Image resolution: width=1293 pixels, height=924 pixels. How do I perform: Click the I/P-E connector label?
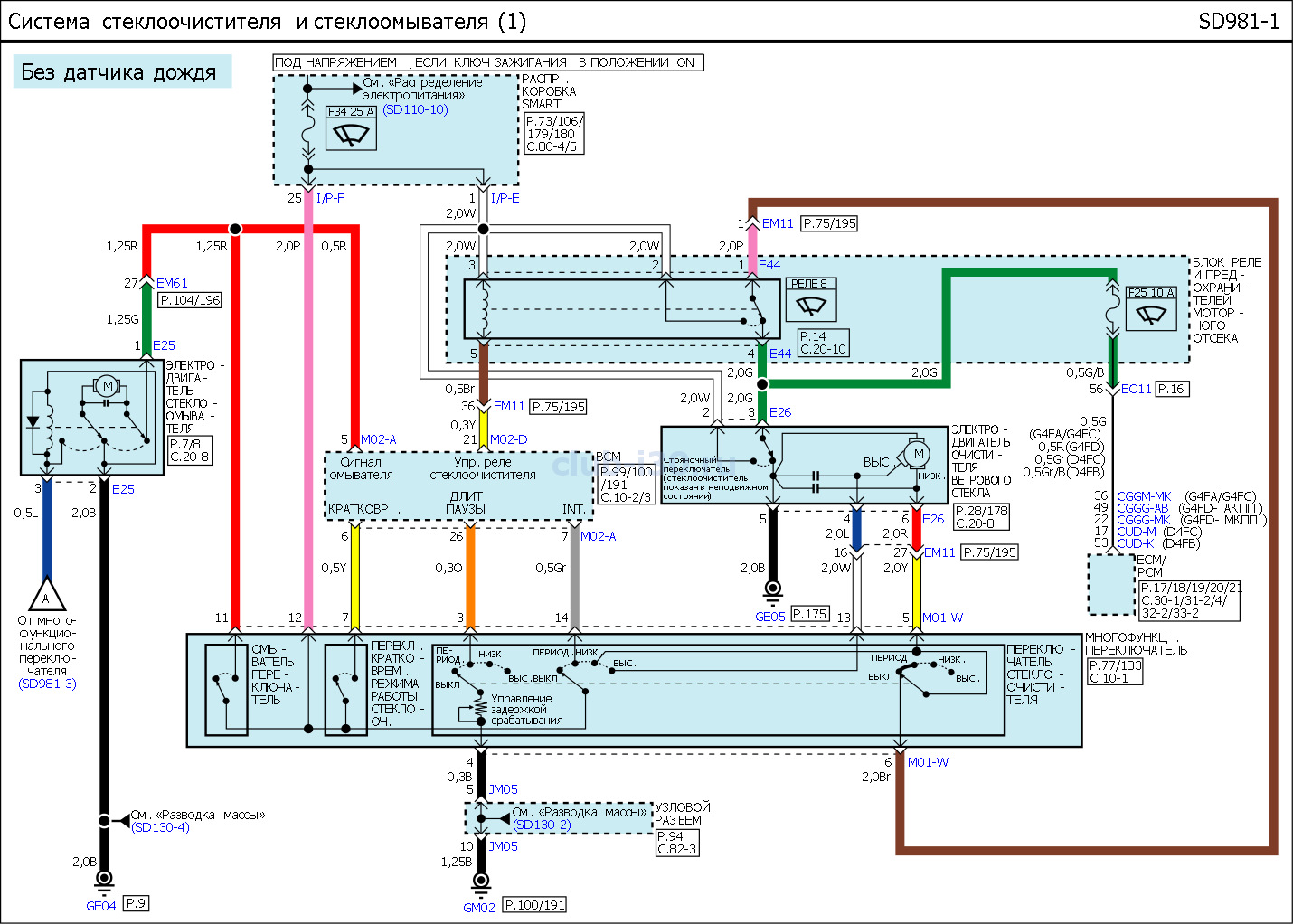tap(505, 198)
